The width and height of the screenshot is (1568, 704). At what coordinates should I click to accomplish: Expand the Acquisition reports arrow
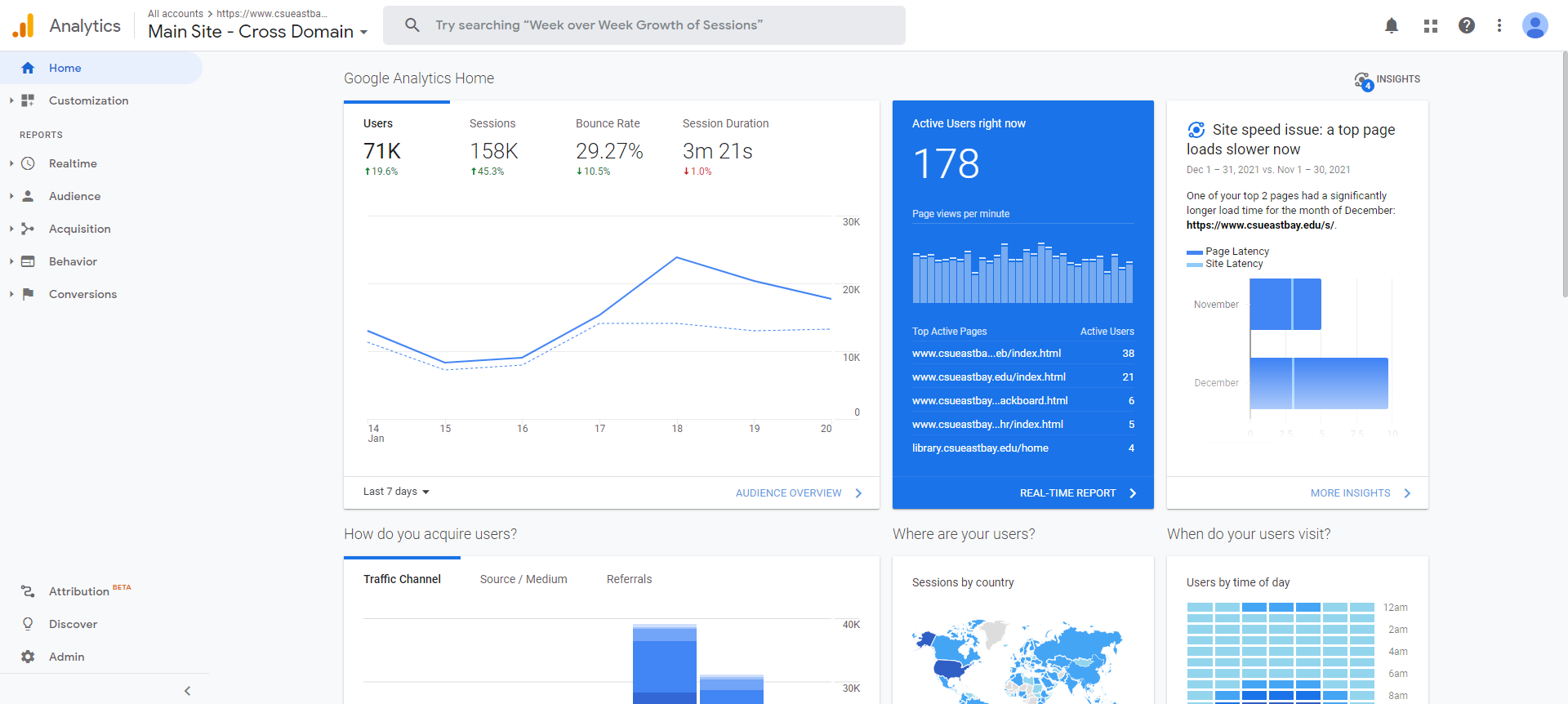point(11,229)
